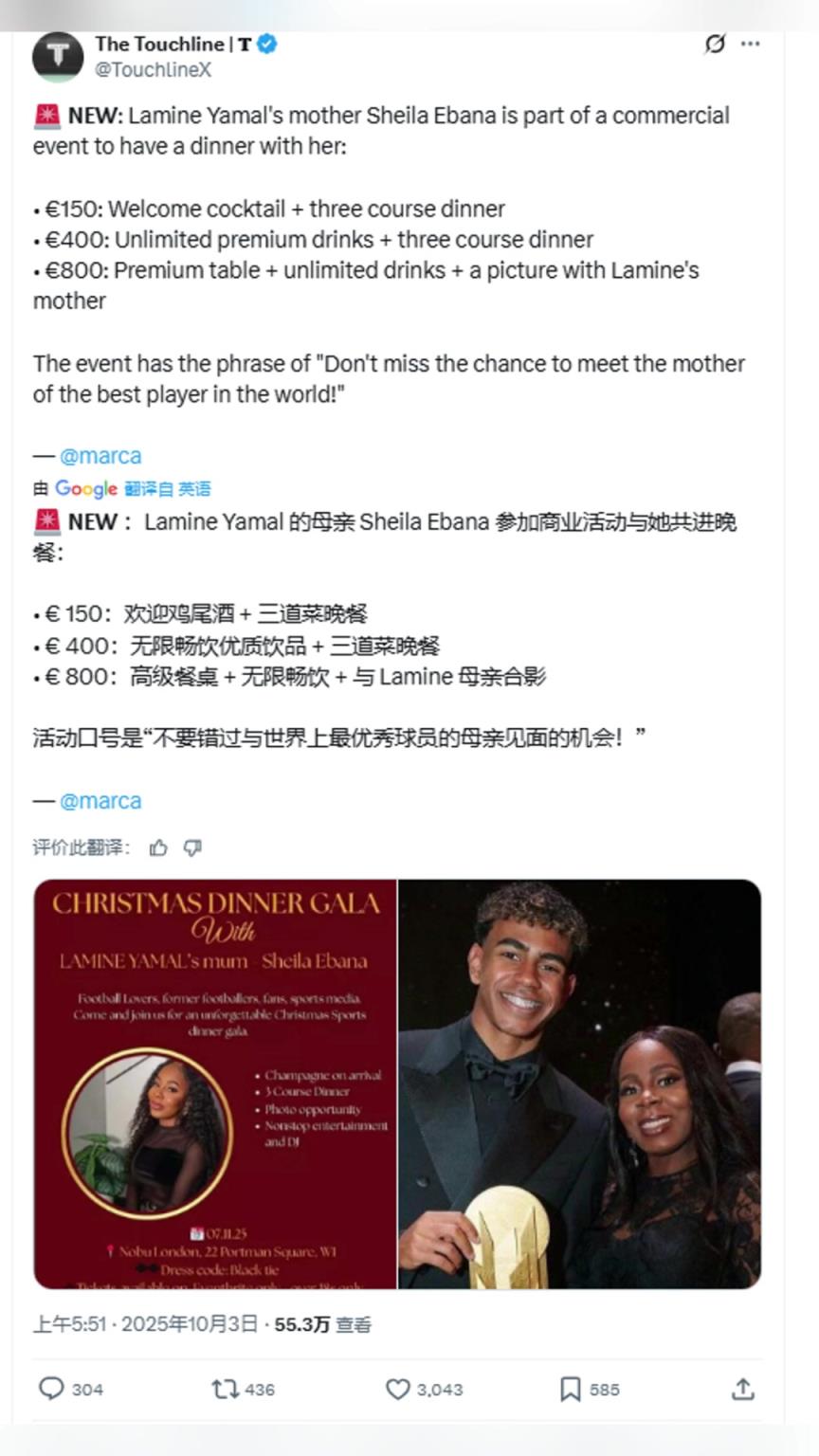Viewport: 819px width, 1456px height.
Task: Bookmark the post with 585 saves
Action: coord(589,1390)
